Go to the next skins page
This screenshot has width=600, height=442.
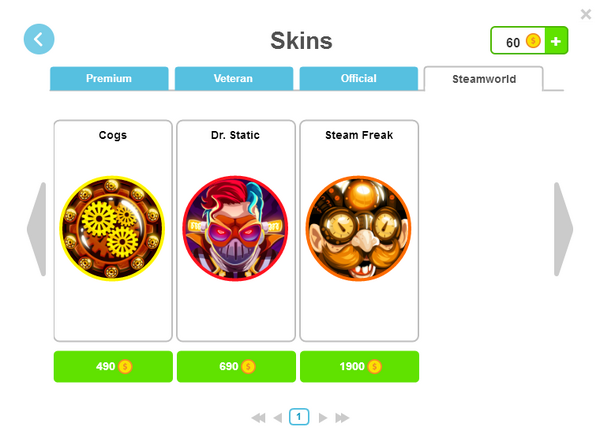tap(323, 418)
